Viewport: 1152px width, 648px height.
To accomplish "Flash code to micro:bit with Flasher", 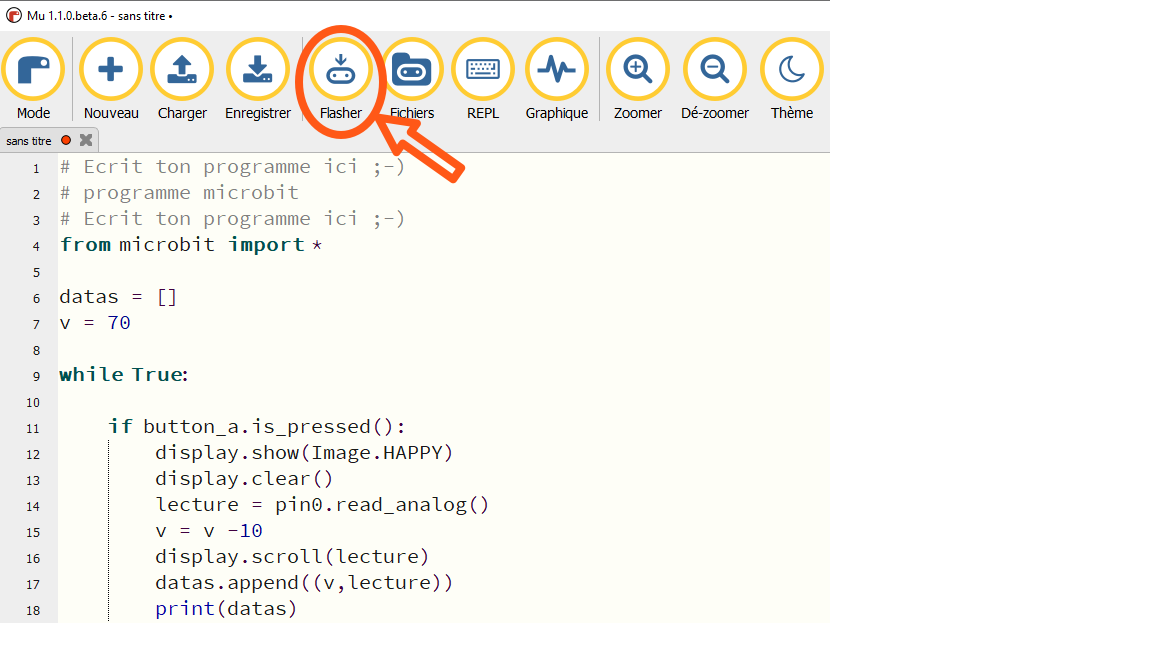I will click(340, 79).
